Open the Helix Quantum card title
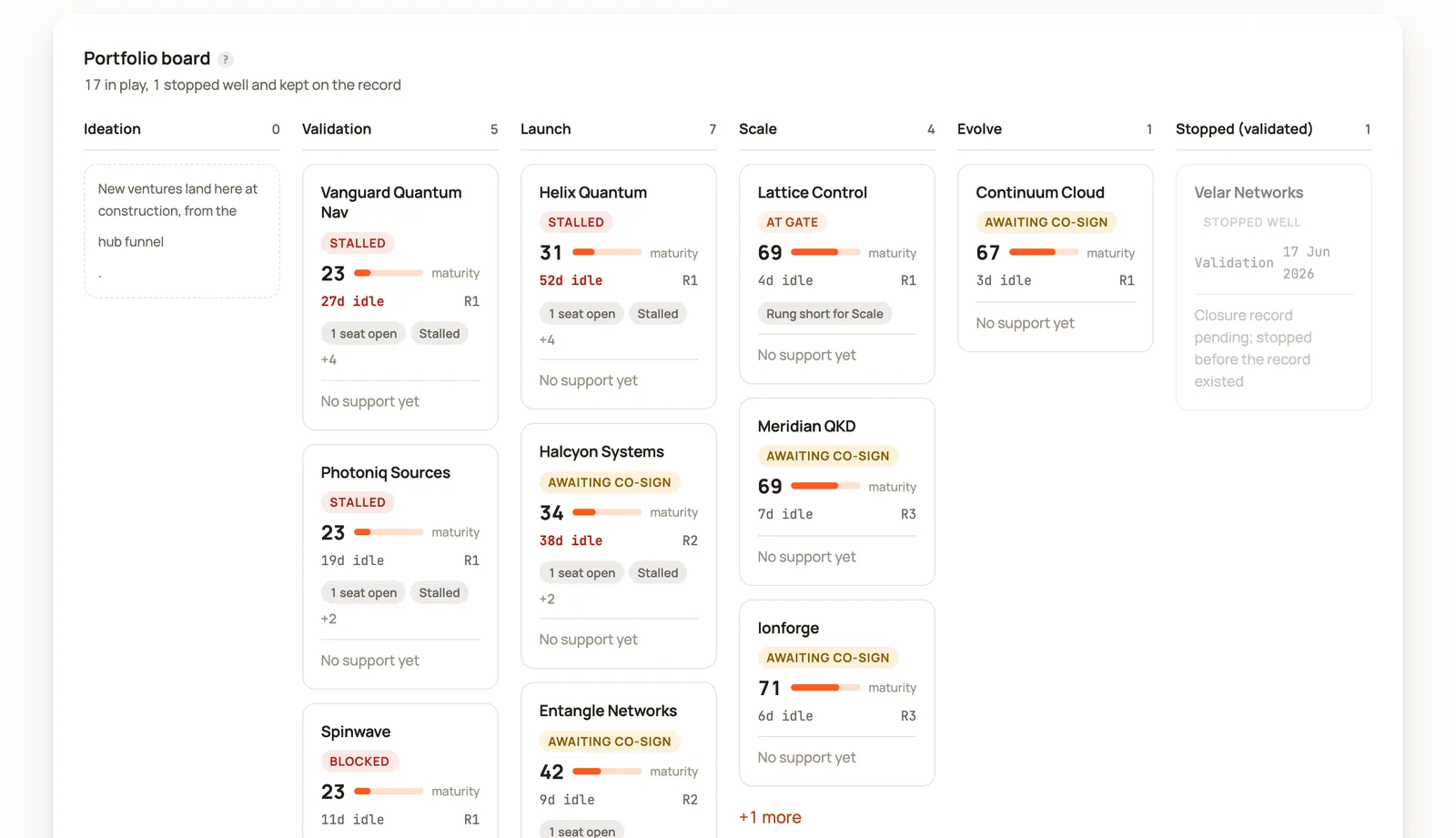Image resolution: width=1456 pixels, height=838 pixels. point(592,193)
